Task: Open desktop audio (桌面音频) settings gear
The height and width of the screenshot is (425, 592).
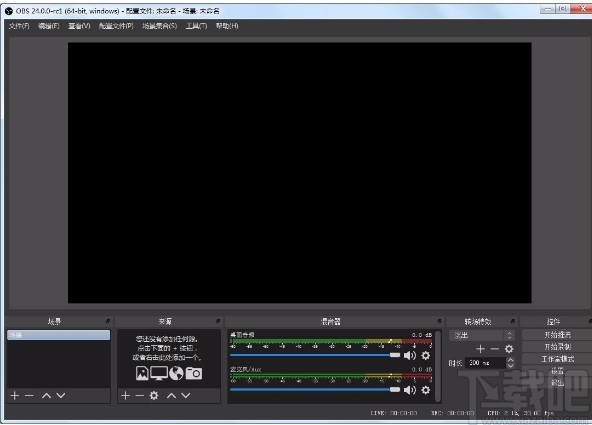Action: [426, 356]
